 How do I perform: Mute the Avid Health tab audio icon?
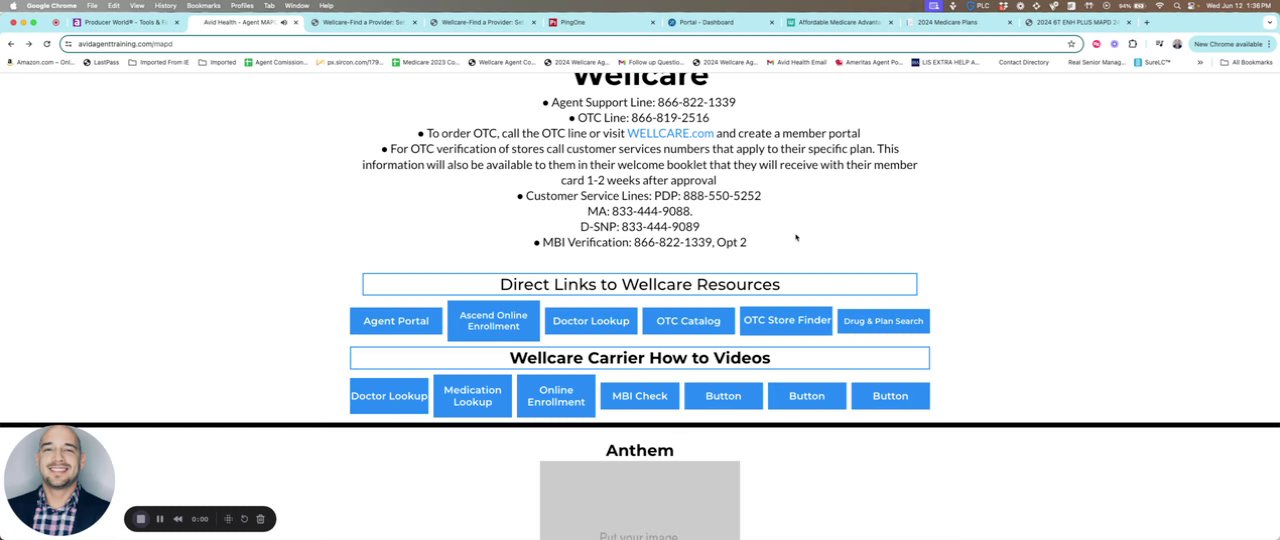284,22
